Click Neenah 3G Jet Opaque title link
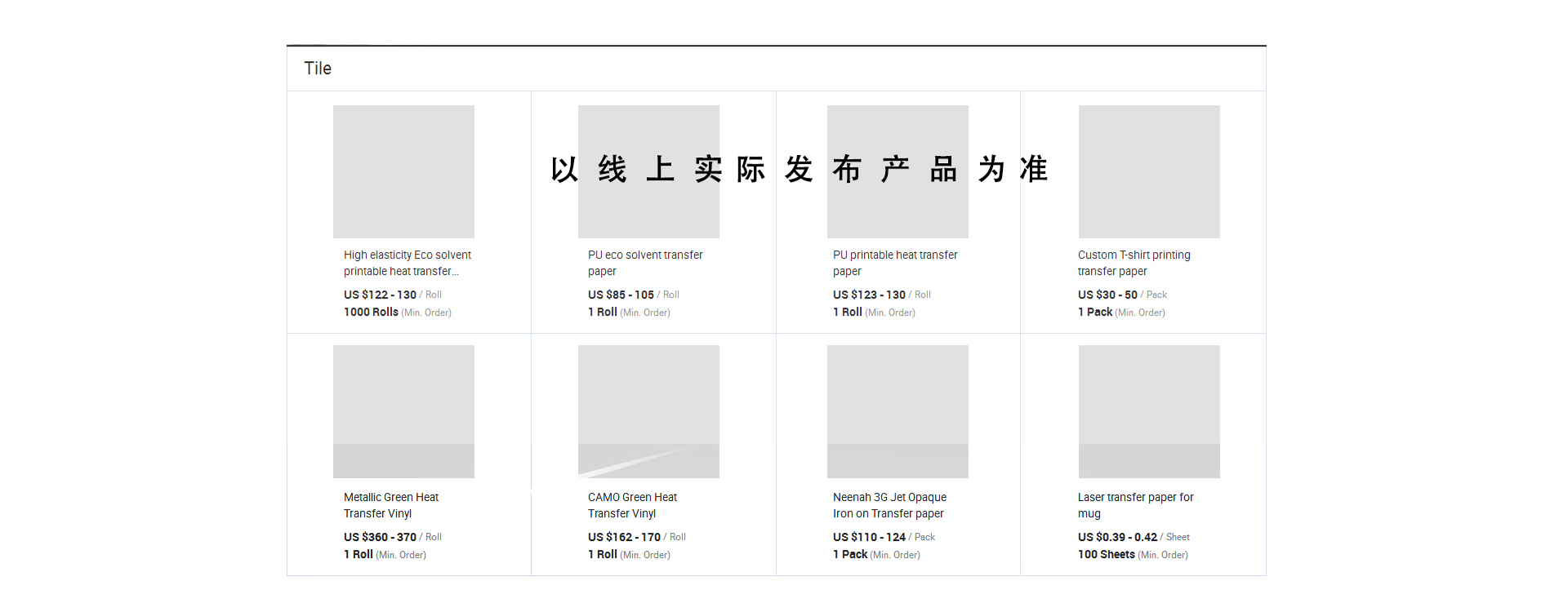 [x=889, y=505]
